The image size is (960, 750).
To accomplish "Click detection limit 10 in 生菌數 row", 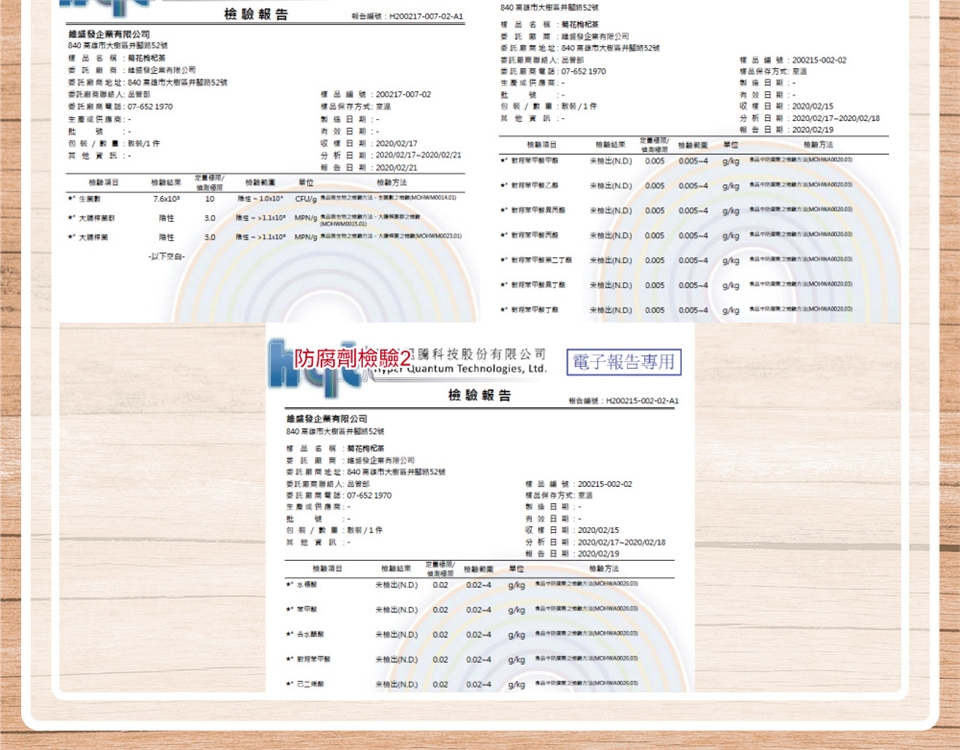I will pos(209,199).
